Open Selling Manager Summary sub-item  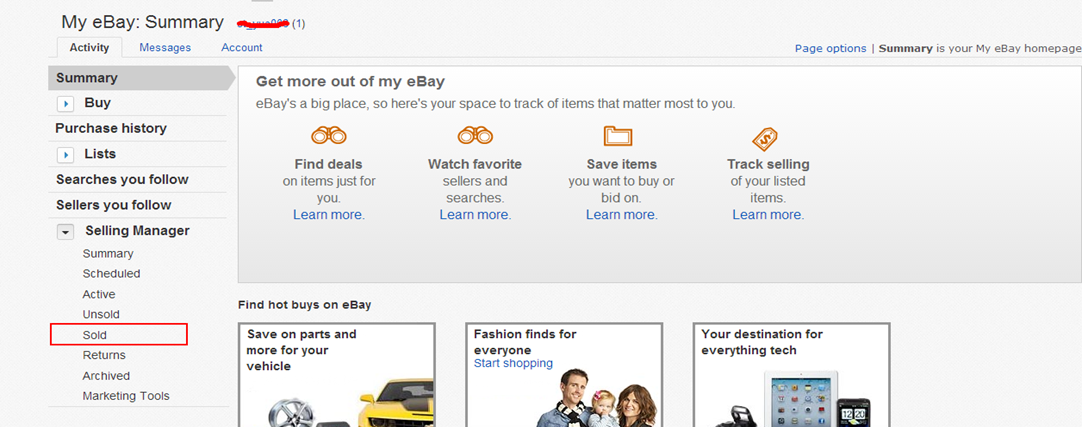tap(108, 253)
